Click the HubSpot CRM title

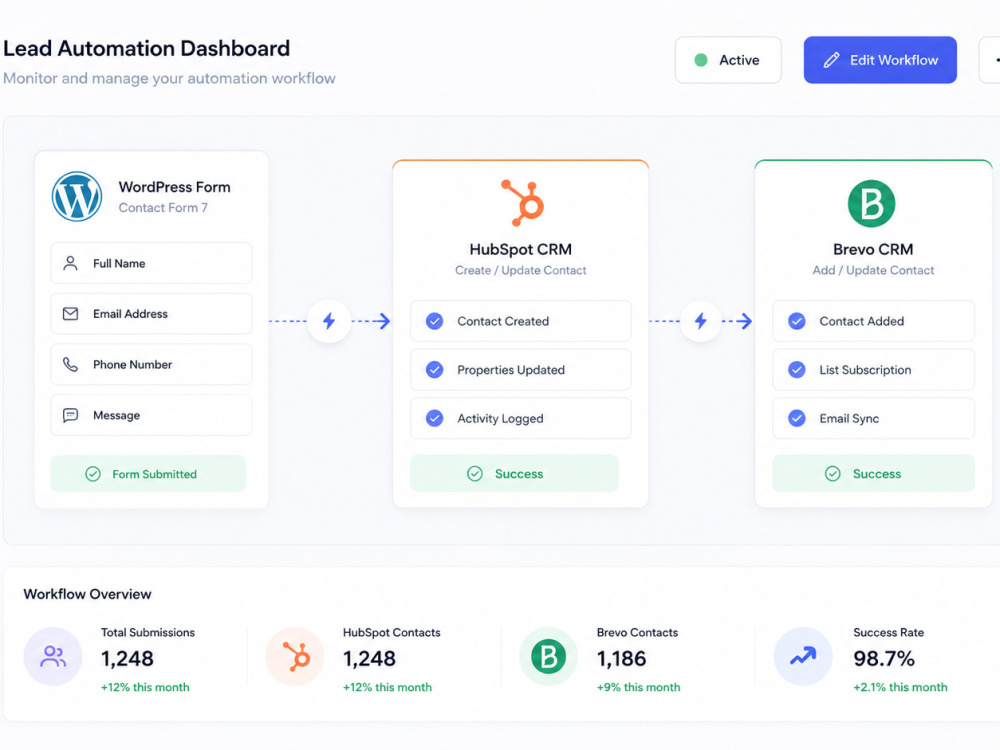click(x=520, y=249)
